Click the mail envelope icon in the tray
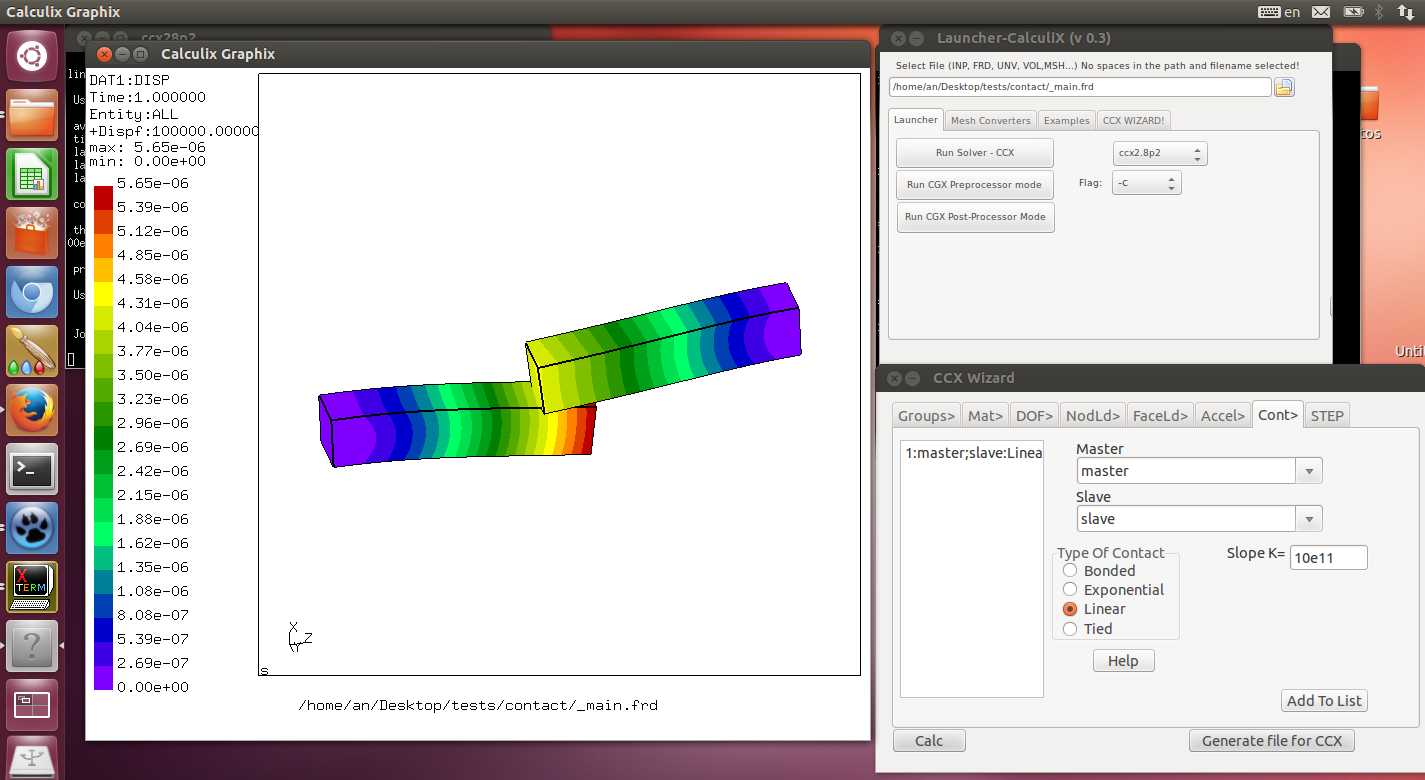 click(1321, 11)
